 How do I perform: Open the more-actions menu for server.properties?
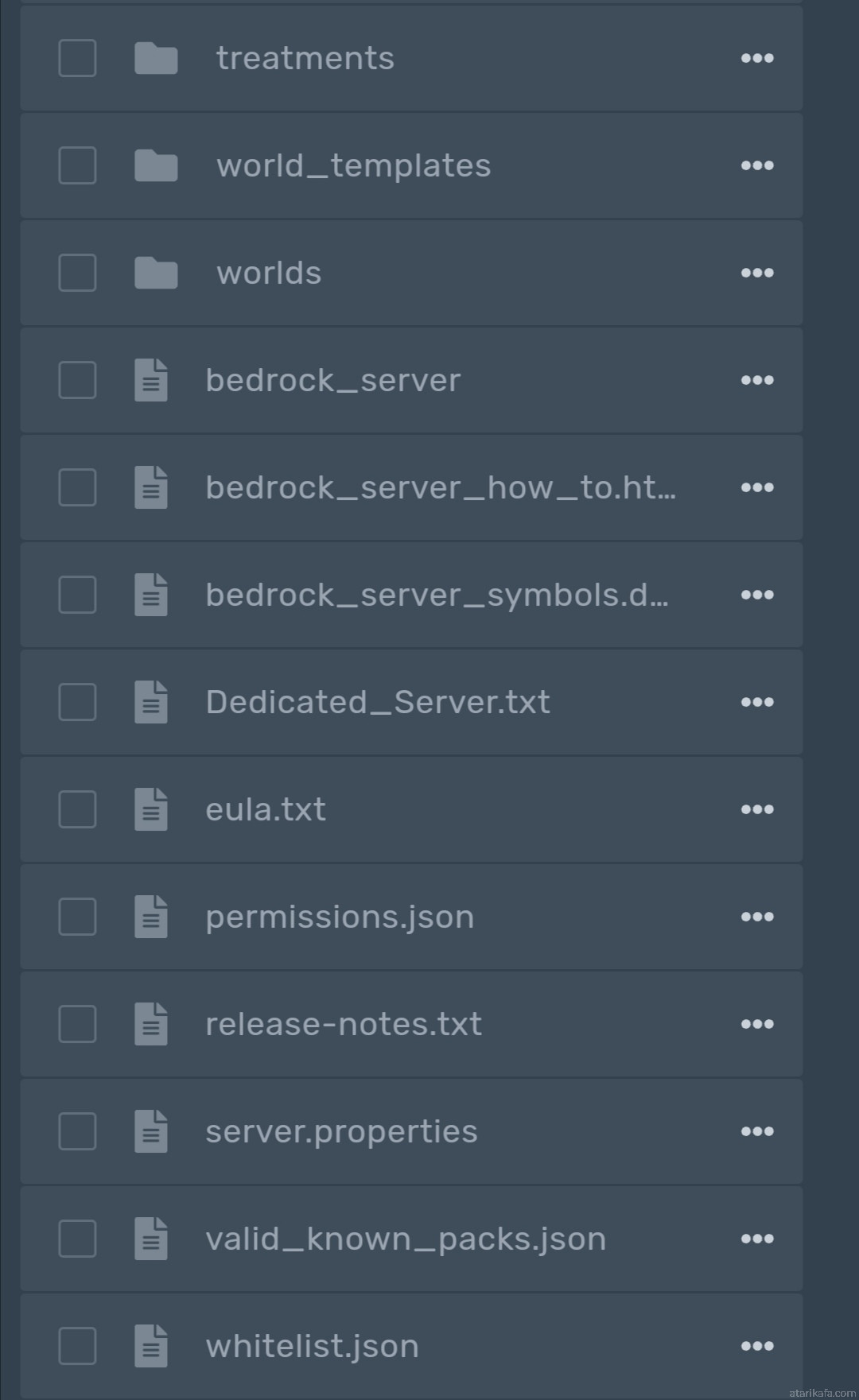coord(757,1131)
